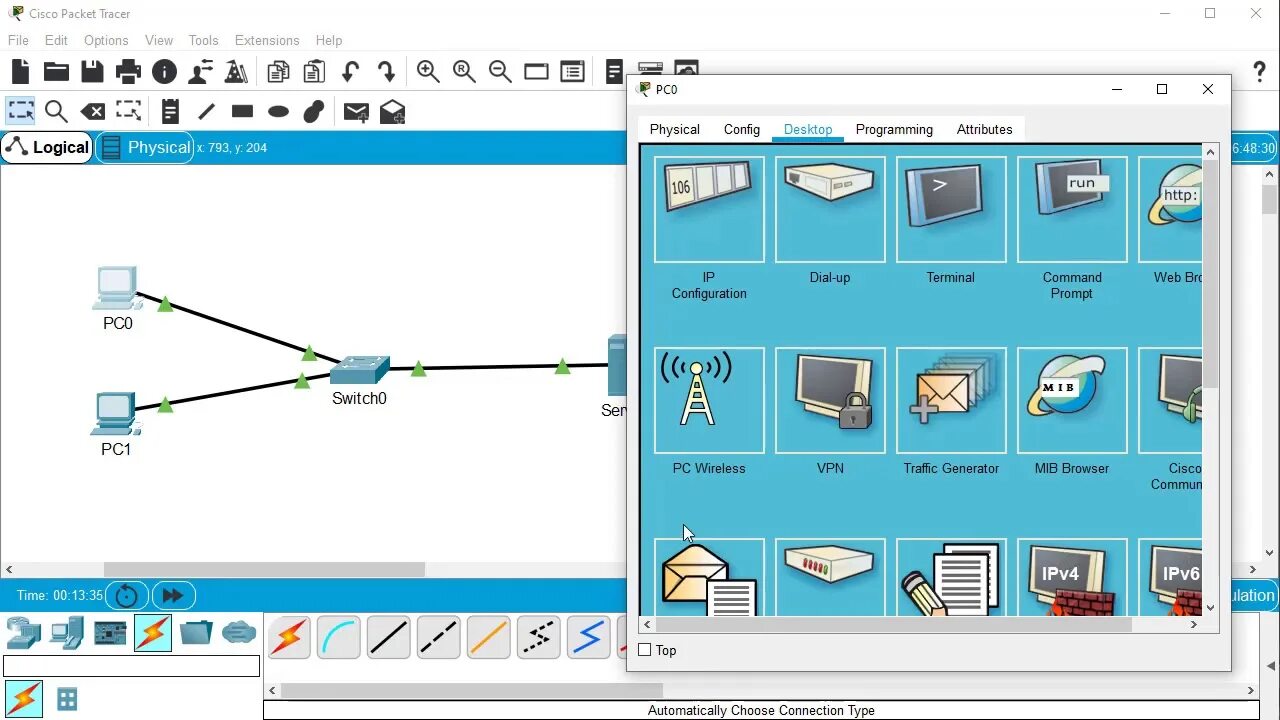
Task: Select the Draw Rectangle tool
Action: tap(242, 111)
